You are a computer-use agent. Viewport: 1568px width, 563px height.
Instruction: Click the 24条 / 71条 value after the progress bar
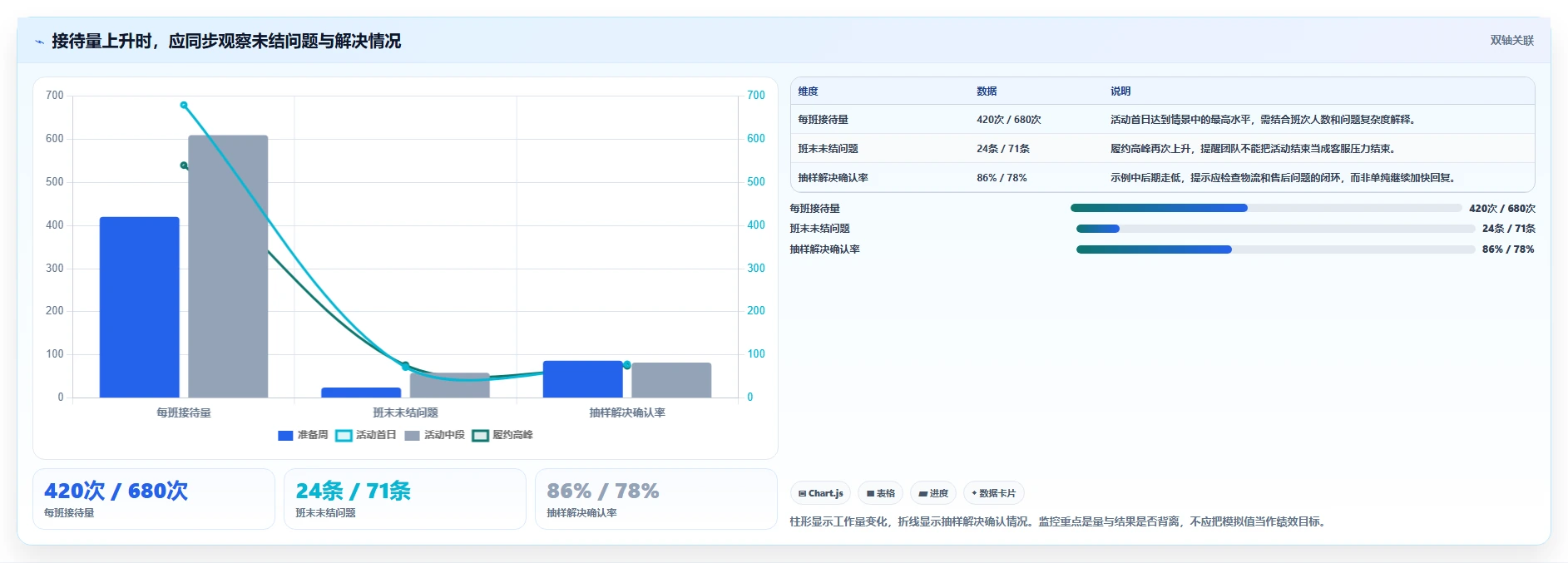click(x=1508, y=229)
